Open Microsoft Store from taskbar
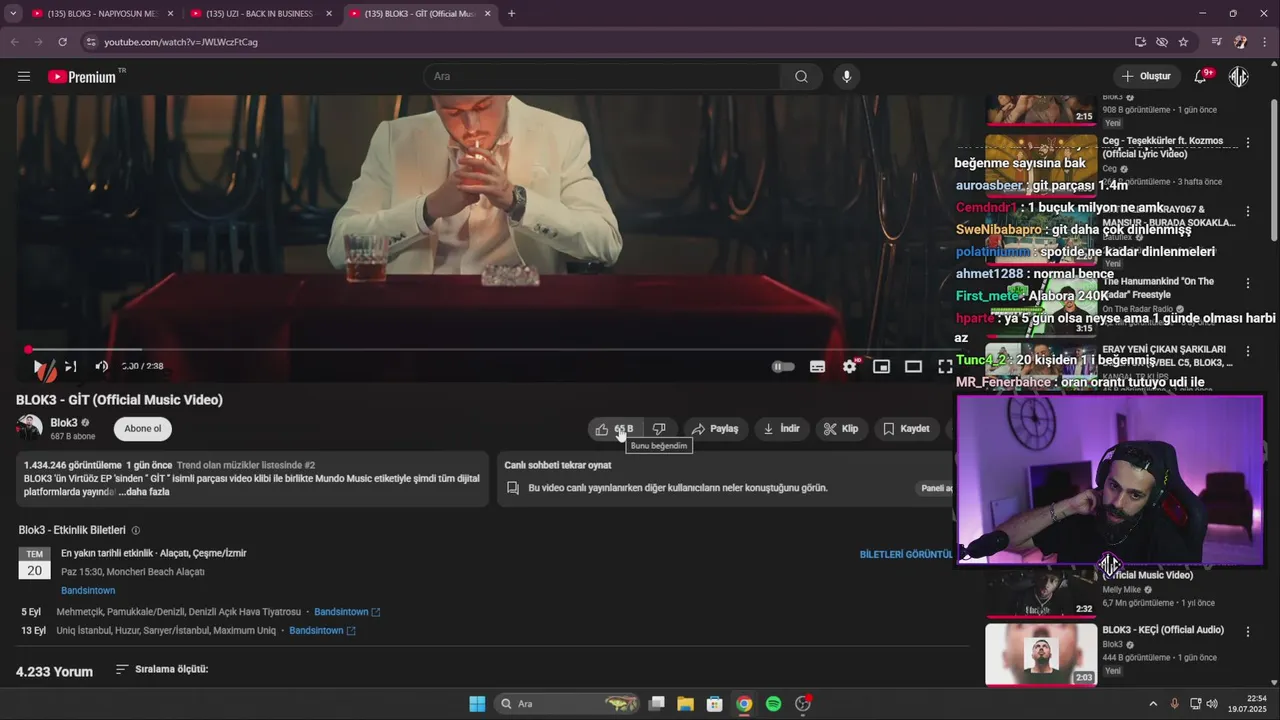The width and height of the screenshot is (1280, 720). tap(714, 704)
